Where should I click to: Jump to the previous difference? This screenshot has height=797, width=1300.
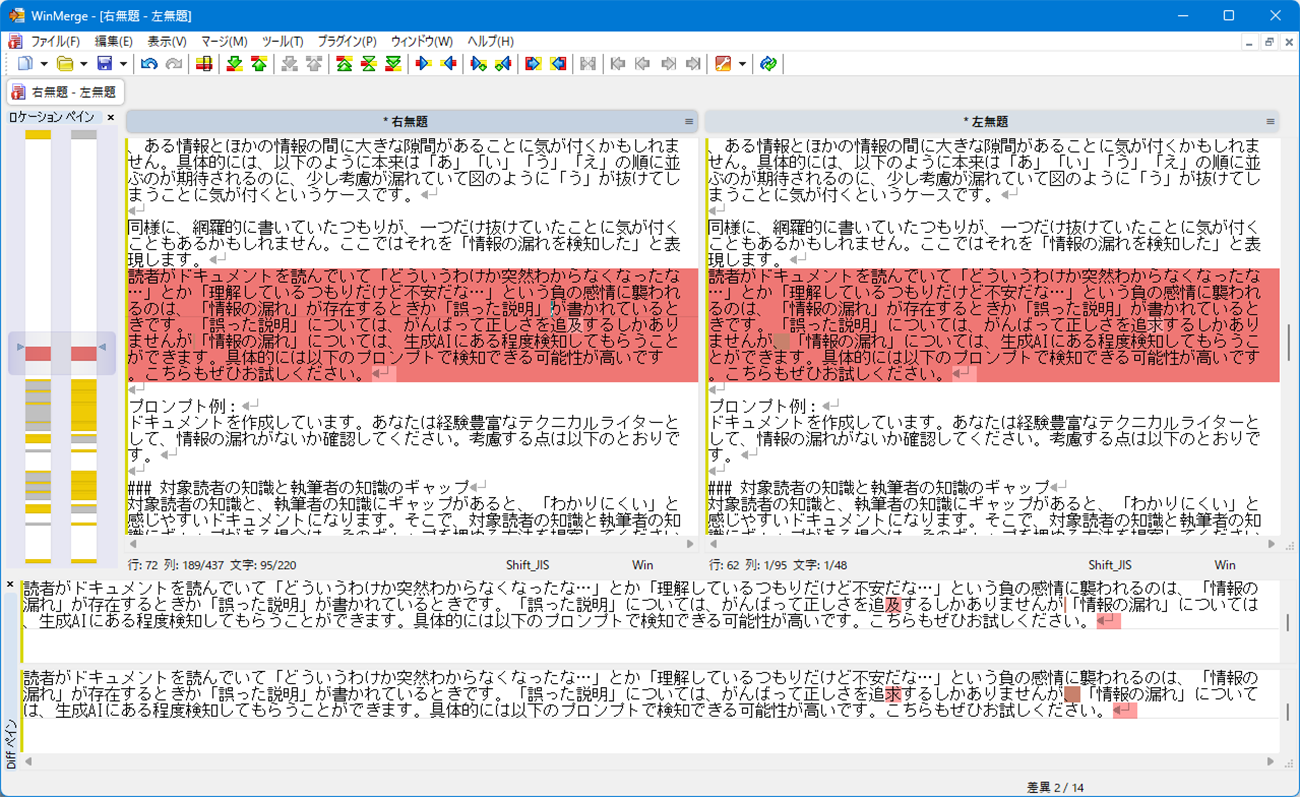[x=258, y=64]
